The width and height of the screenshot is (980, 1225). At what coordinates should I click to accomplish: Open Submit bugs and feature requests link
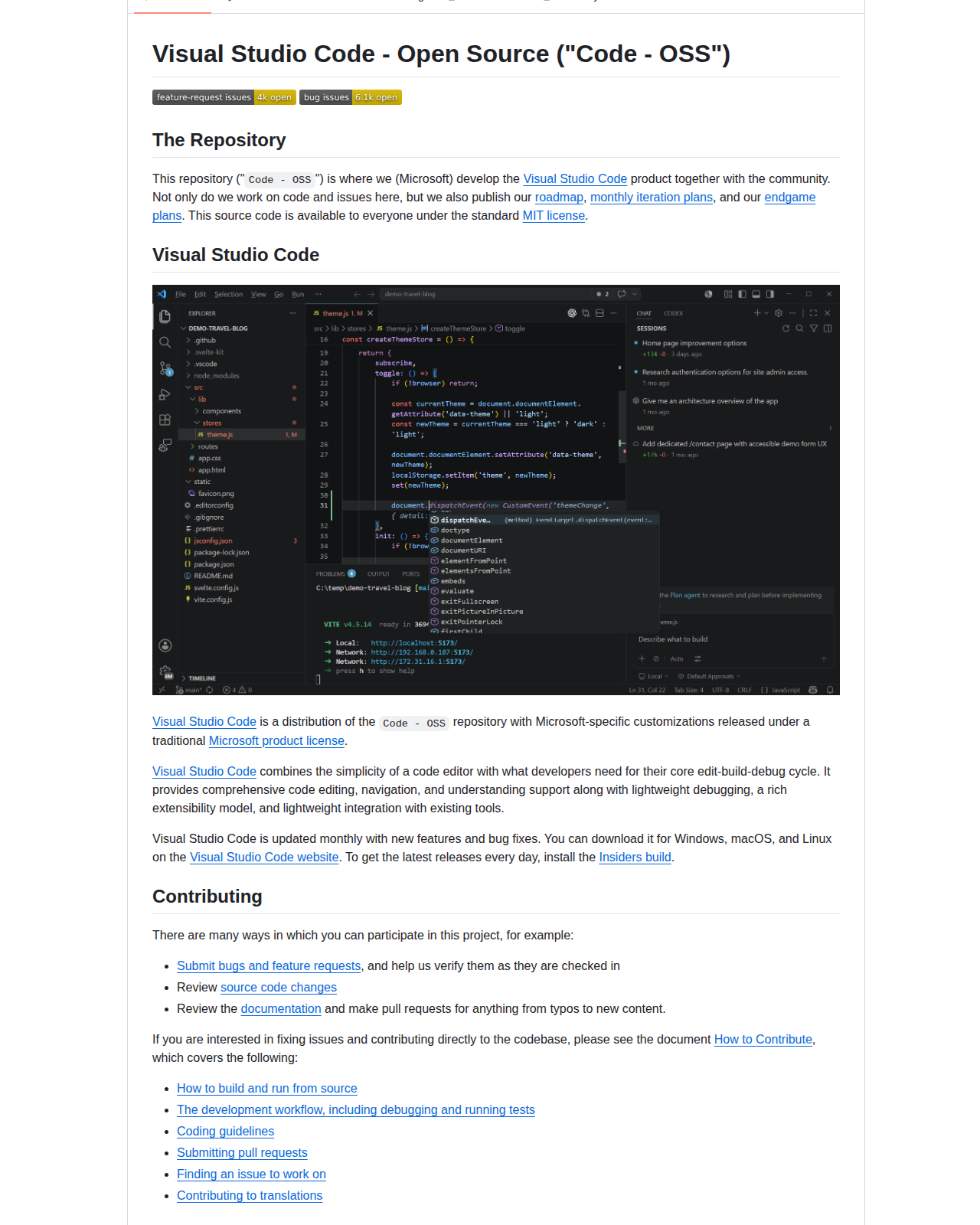[x=269, y=965]
